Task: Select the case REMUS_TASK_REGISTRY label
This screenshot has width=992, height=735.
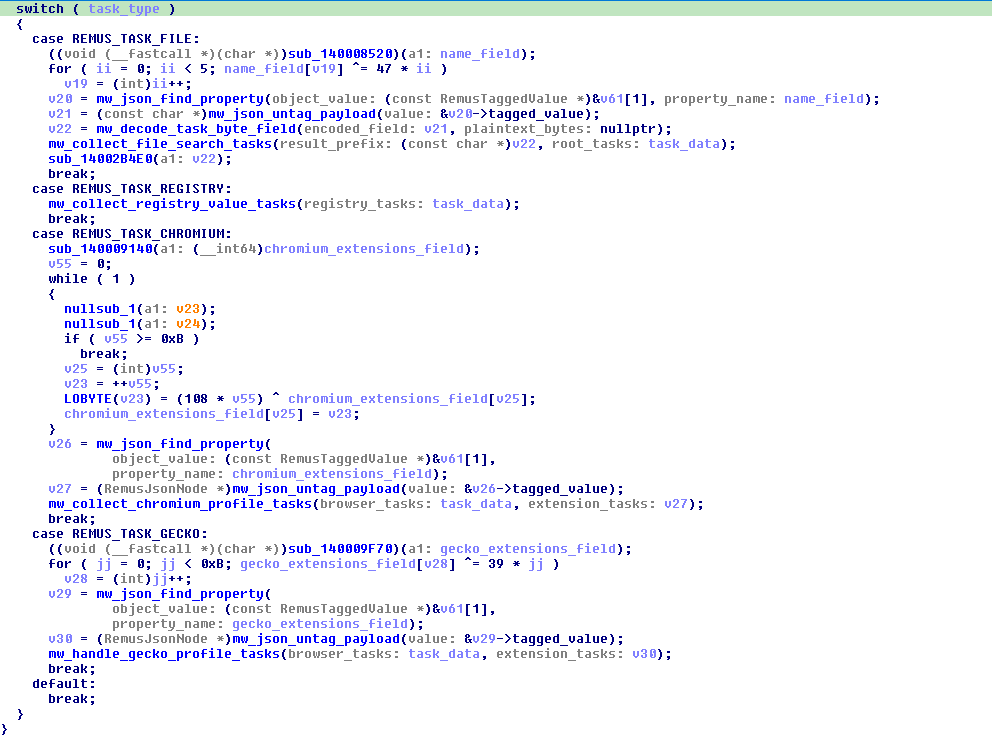Action: (132, 189)
